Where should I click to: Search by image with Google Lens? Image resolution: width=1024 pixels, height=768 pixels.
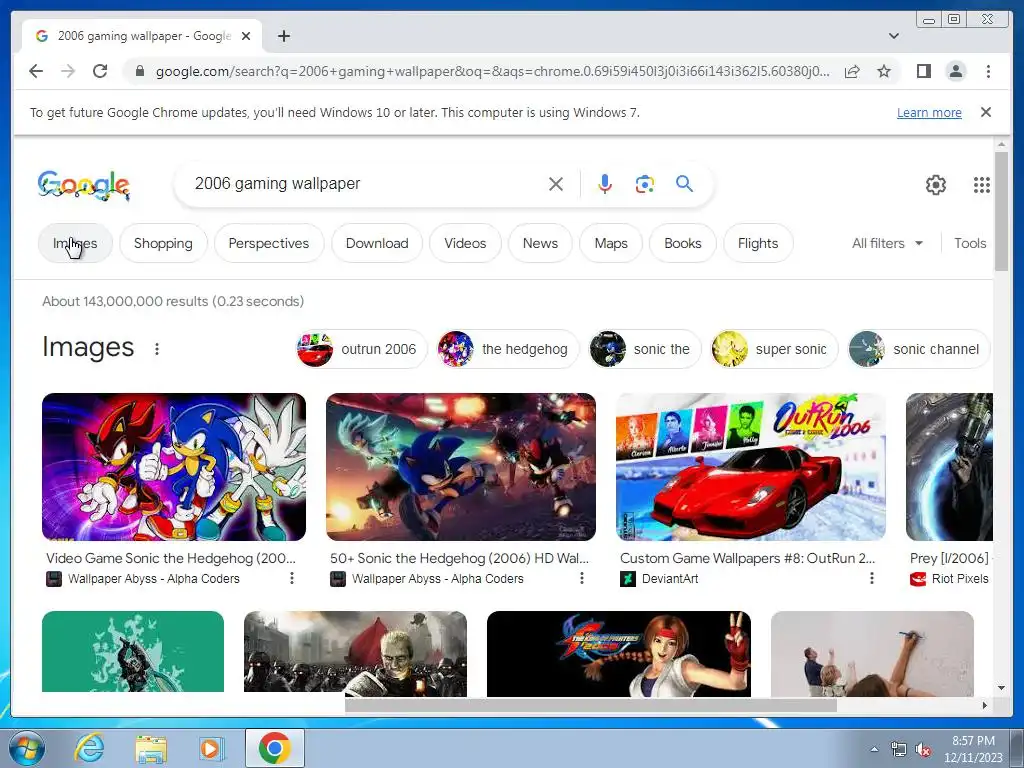pos(645,184)
